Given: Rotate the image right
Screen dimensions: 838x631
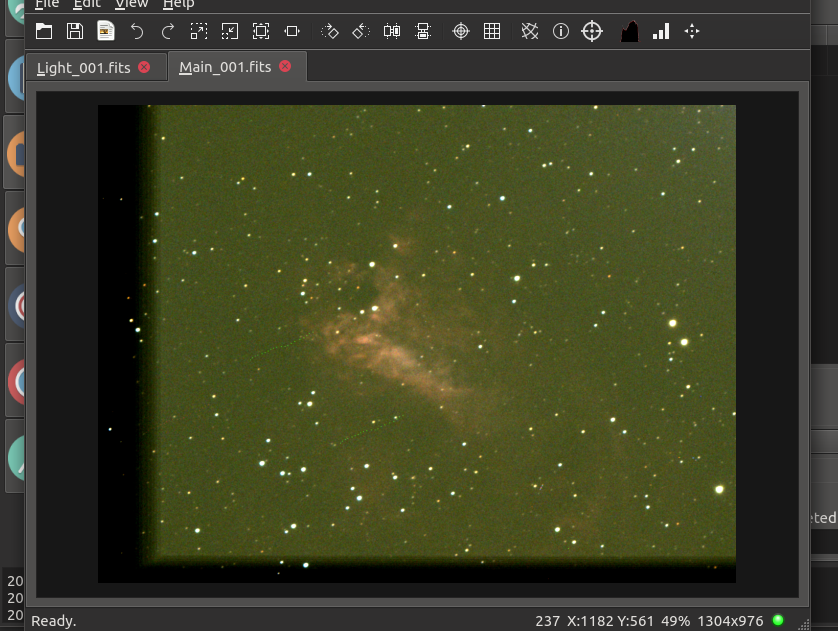Looking at the screenshot, I should (330, 31).
